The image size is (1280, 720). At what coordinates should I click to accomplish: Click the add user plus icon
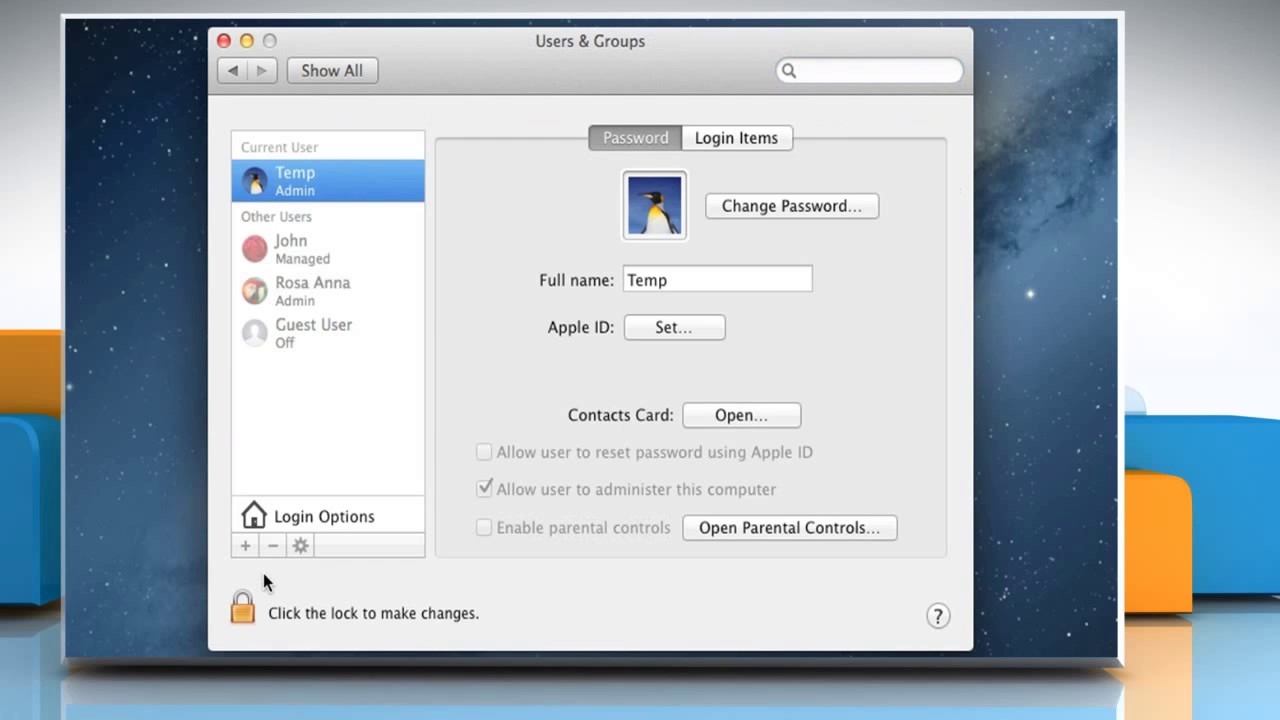[245, 546]
